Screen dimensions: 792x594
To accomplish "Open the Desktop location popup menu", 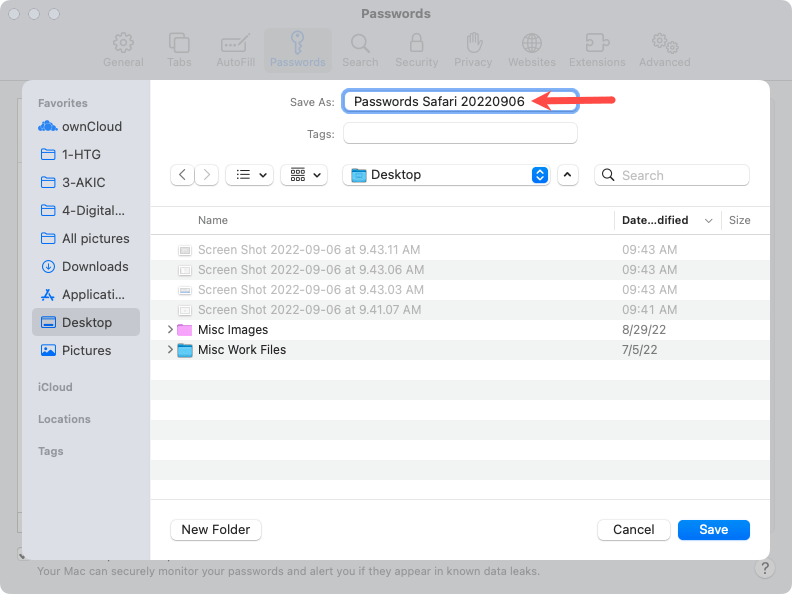I will (446, 175).
